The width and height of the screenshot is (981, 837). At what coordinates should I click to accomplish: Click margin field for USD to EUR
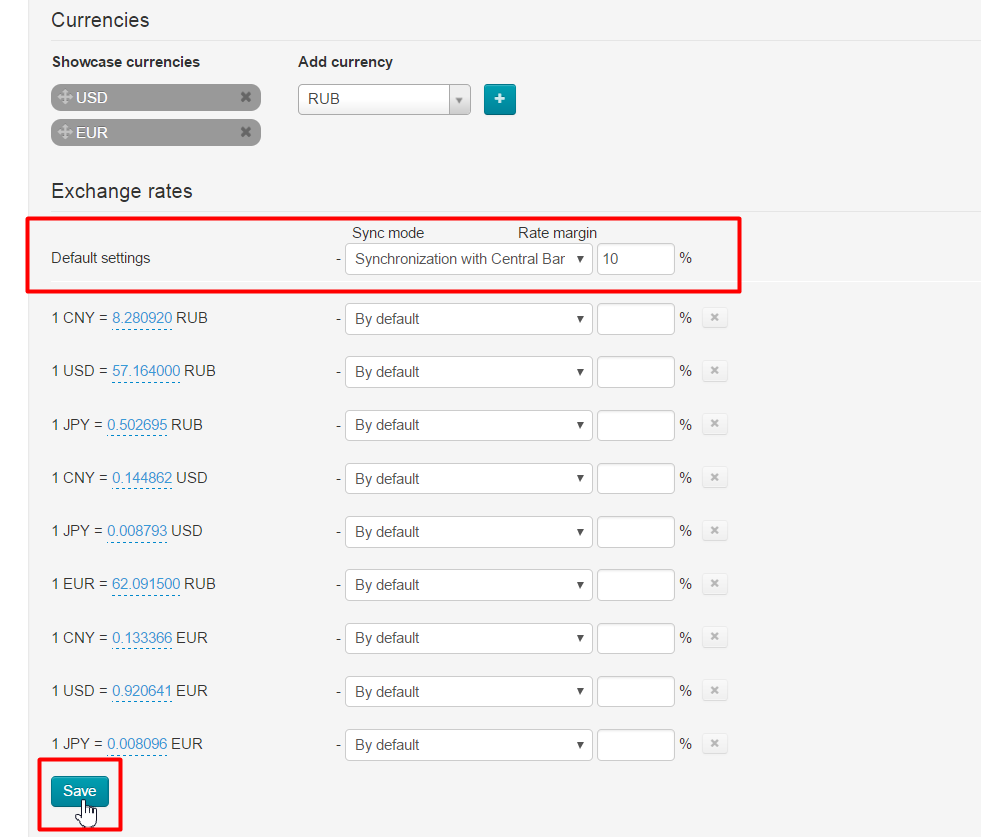(x=636, y=692)
